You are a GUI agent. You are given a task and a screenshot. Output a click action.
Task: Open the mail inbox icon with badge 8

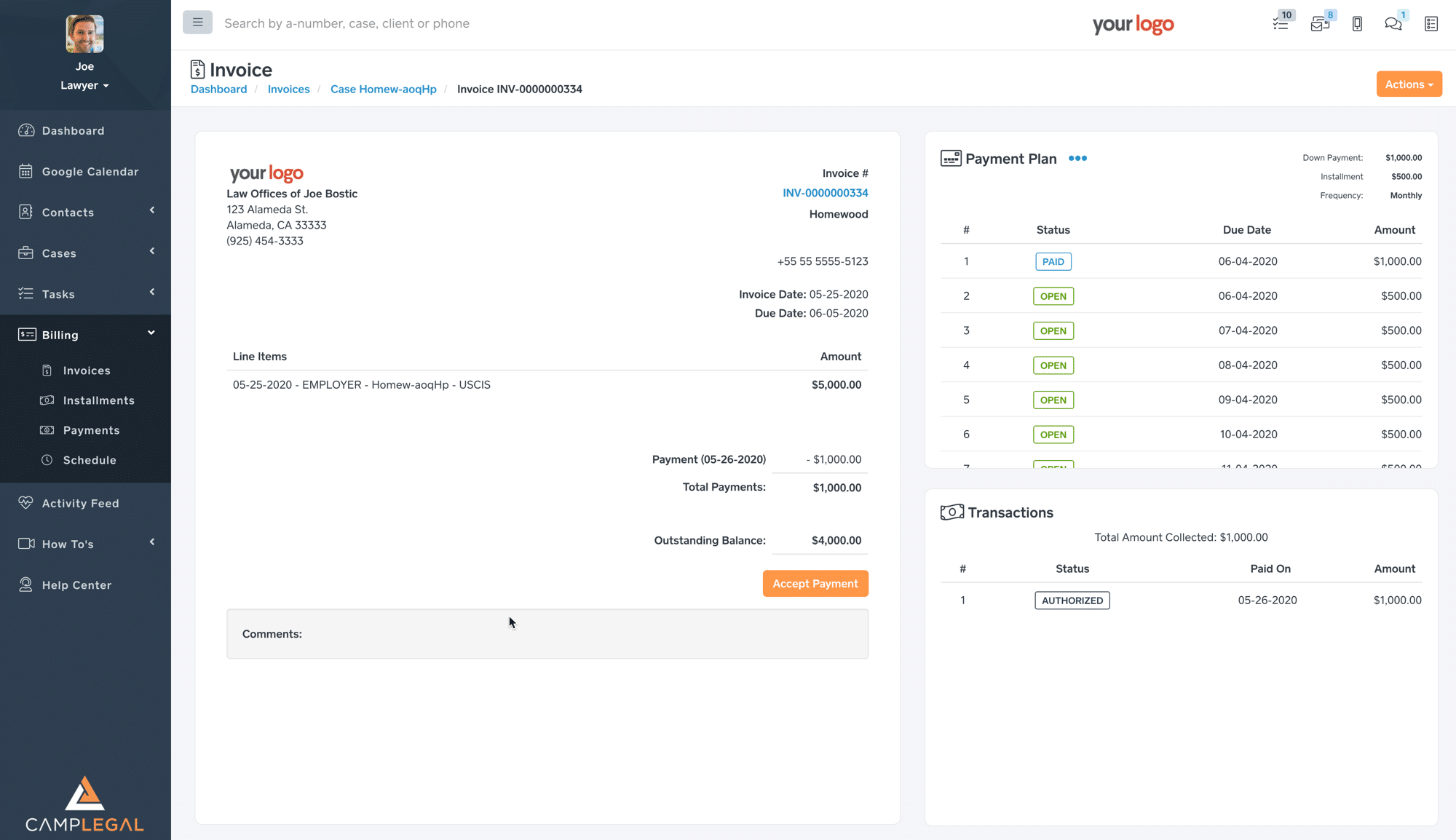point(1319,23)
